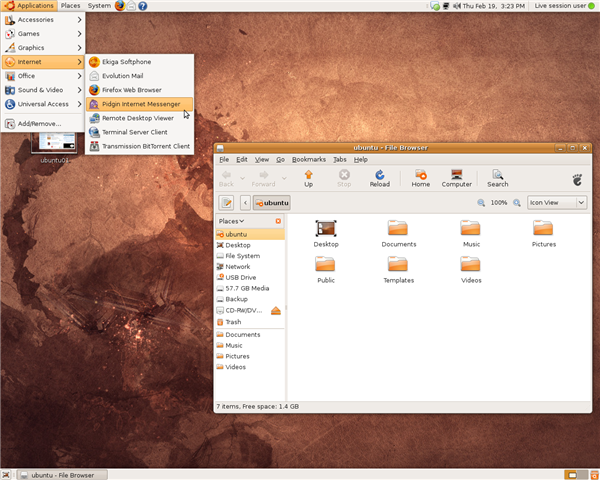Screen dimensions: 600x480
Task: Expand the Graphics submenu
Action: click(43, 48)
